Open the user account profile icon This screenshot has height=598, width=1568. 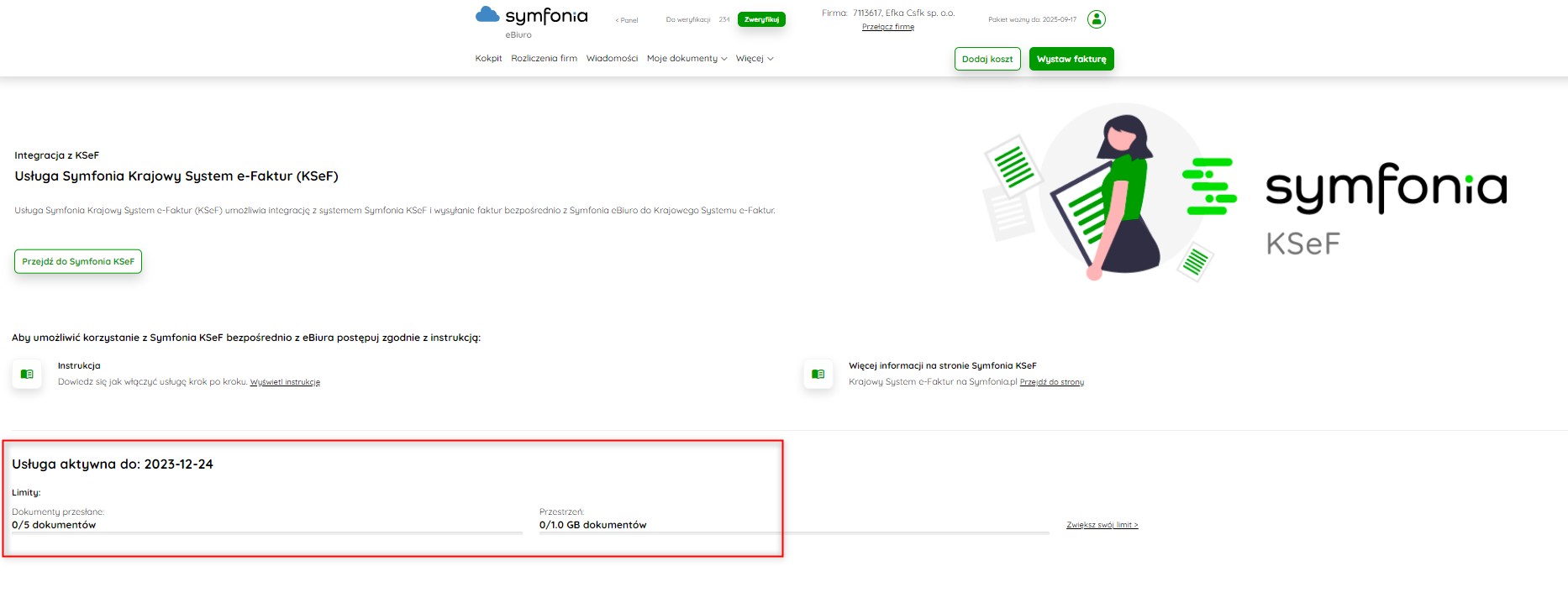tap(1096, 19)
